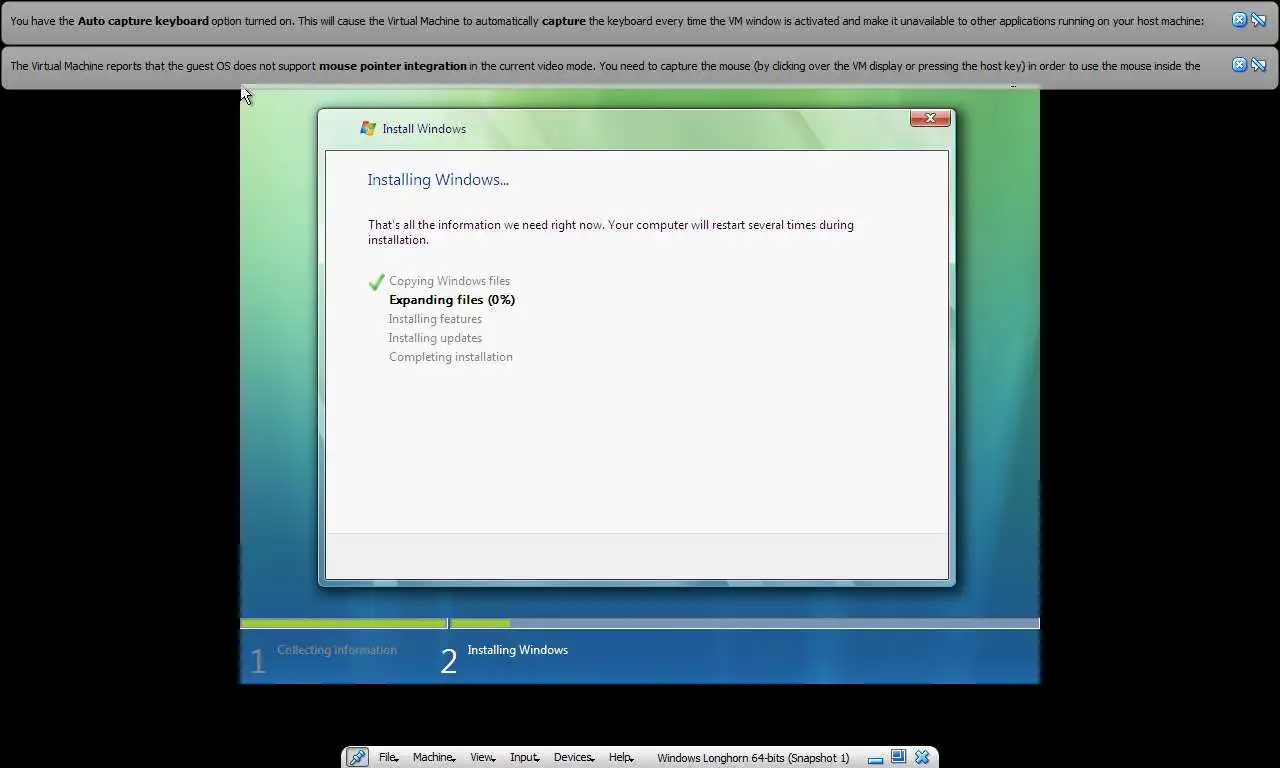Open the Help menu in VM toolbar
Image resolution: width=1280 pixels, height=768 pixels.
pos(621,757)
